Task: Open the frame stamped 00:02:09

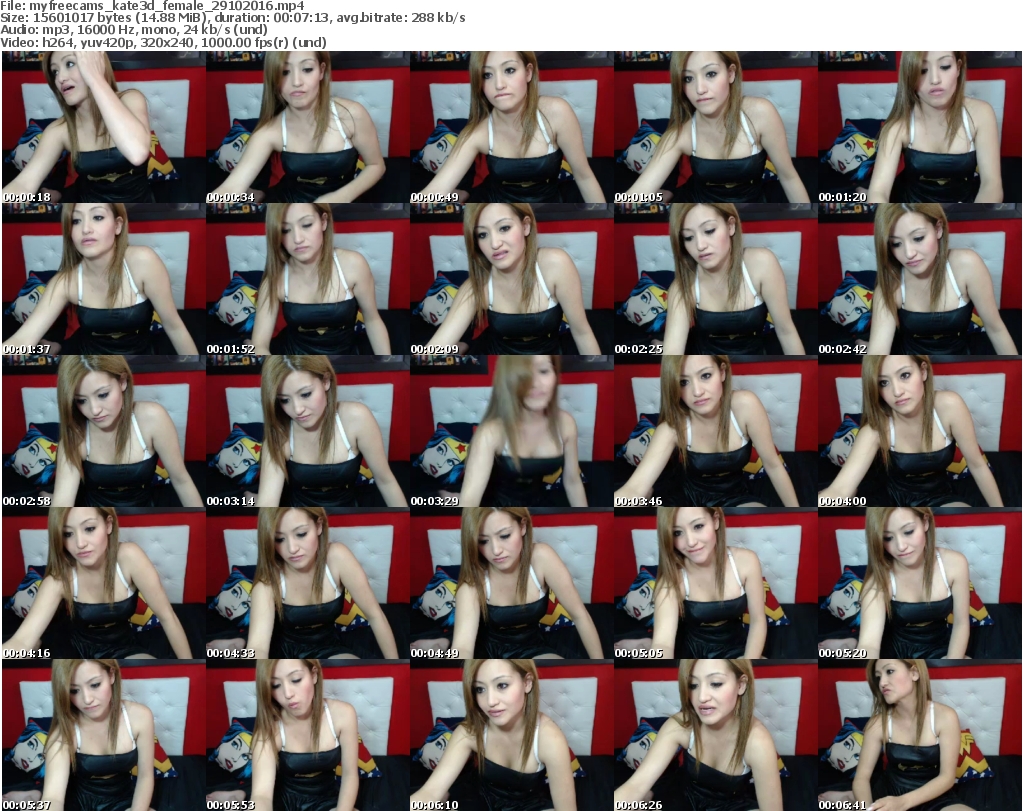Action: point(511,279)
